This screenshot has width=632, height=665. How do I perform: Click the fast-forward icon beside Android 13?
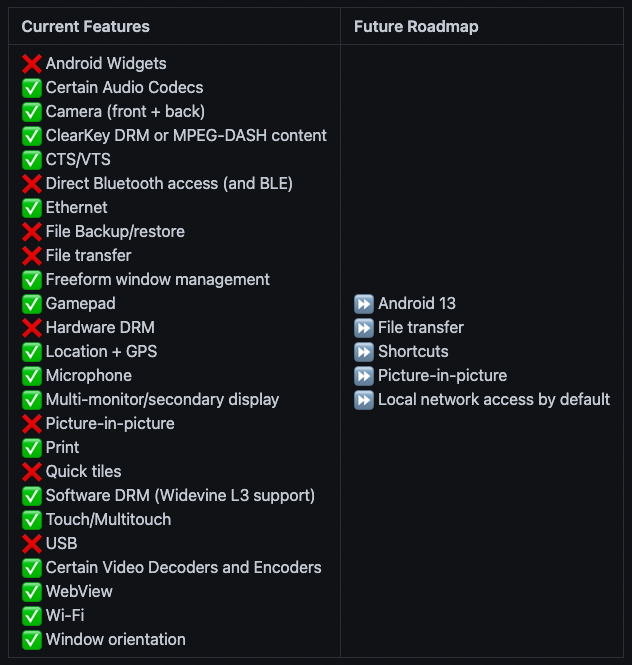[x=364, y=304]
